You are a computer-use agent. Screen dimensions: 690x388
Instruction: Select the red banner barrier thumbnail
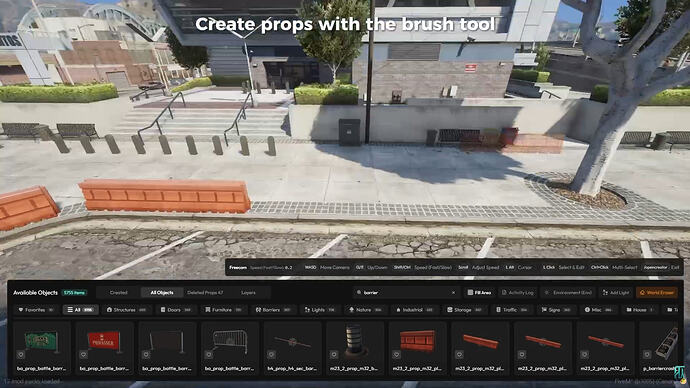[x=104, y=341]
